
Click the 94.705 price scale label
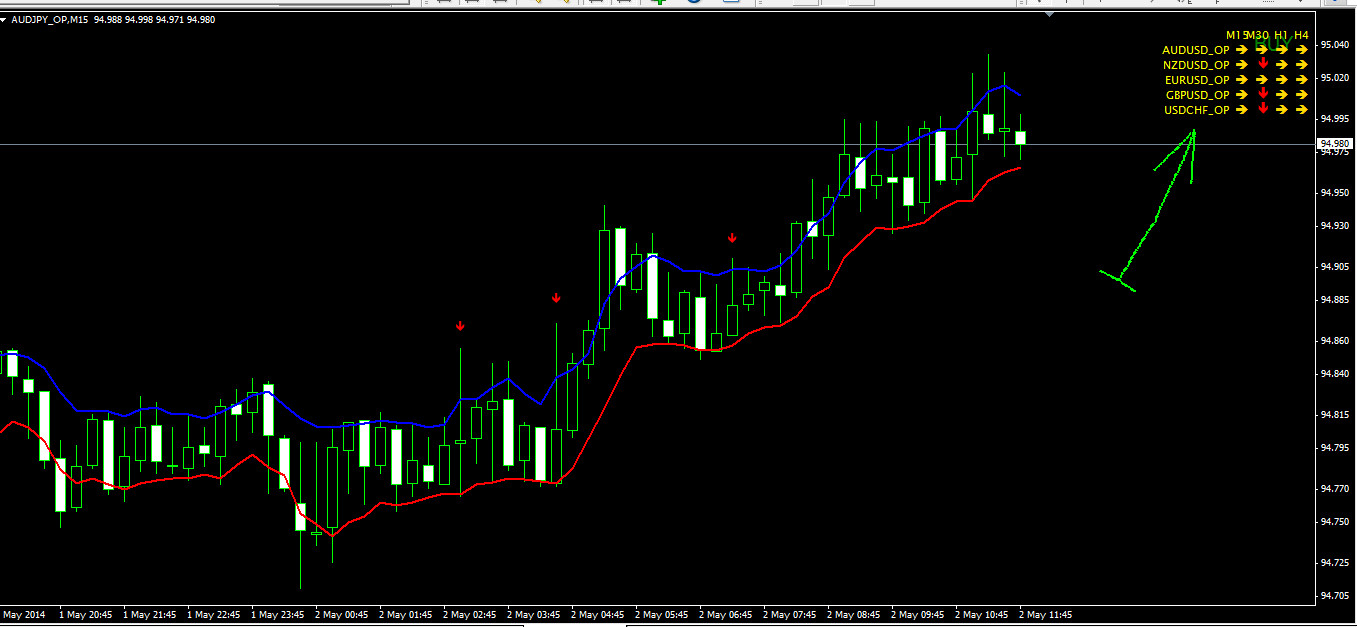[x=1335, y=595]
